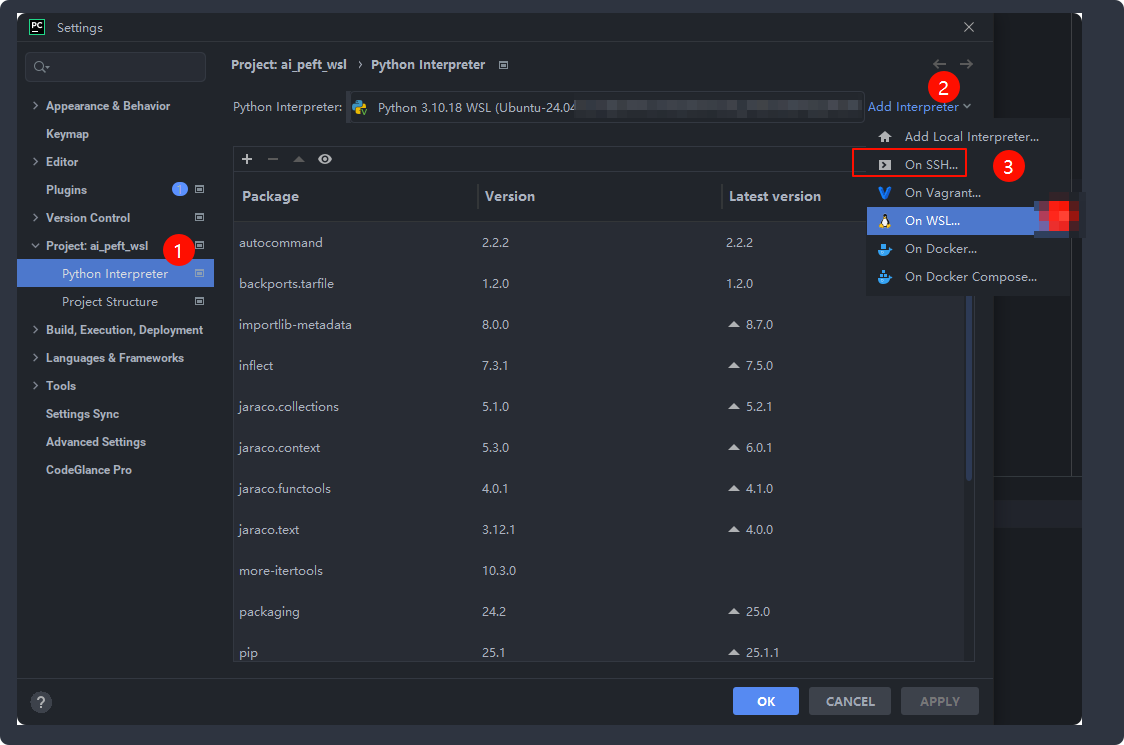Click the icon beside Project Structure row
Image resolution: width=1124 pixels, height=745 pixels.
pyautogui.click(x=199, y=301)
